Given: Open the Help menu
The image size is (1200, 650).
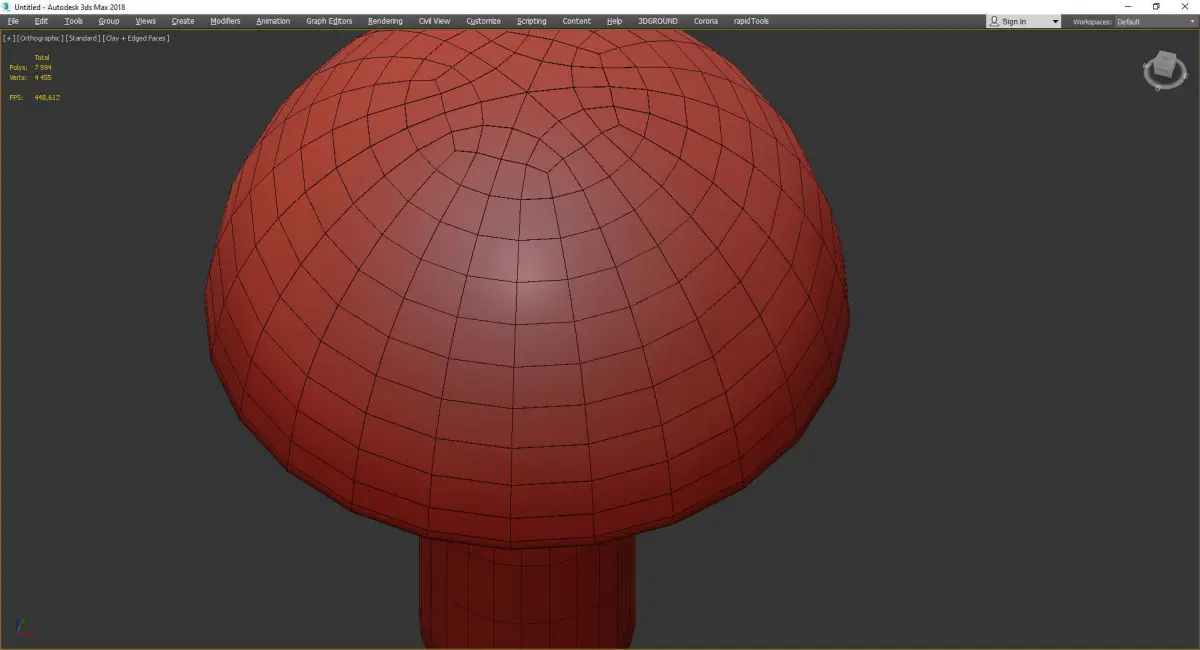Looking at the screenshot, I should [x=614, y=21].
